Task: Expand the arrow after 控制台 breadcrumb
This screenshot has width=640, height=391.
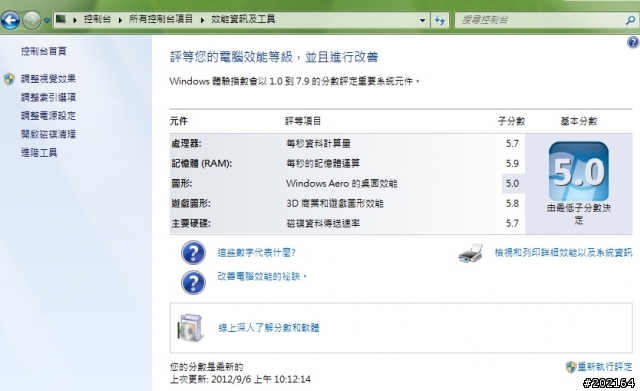Action: (120, 20)
